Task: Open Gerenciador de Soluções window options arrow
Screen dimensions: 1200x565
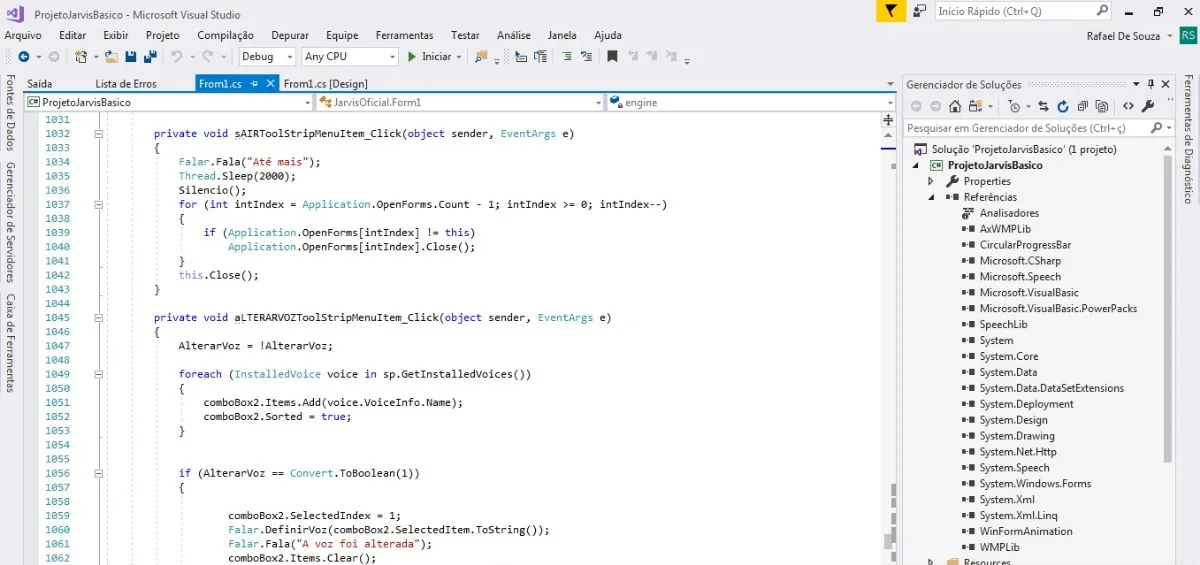Action: click(1135, 84)
